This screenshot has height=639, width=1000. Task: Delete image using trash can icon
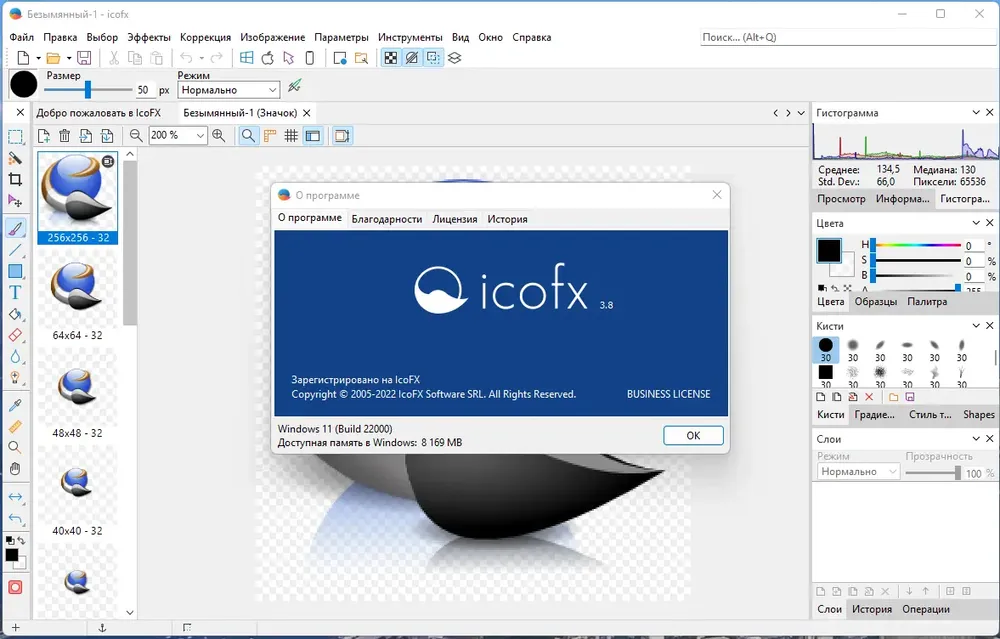[64, 135]
